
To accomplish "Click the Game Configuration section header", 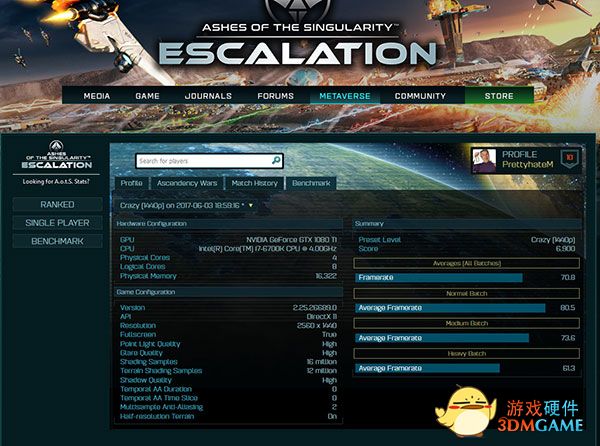I will click(x=228, y=292).
